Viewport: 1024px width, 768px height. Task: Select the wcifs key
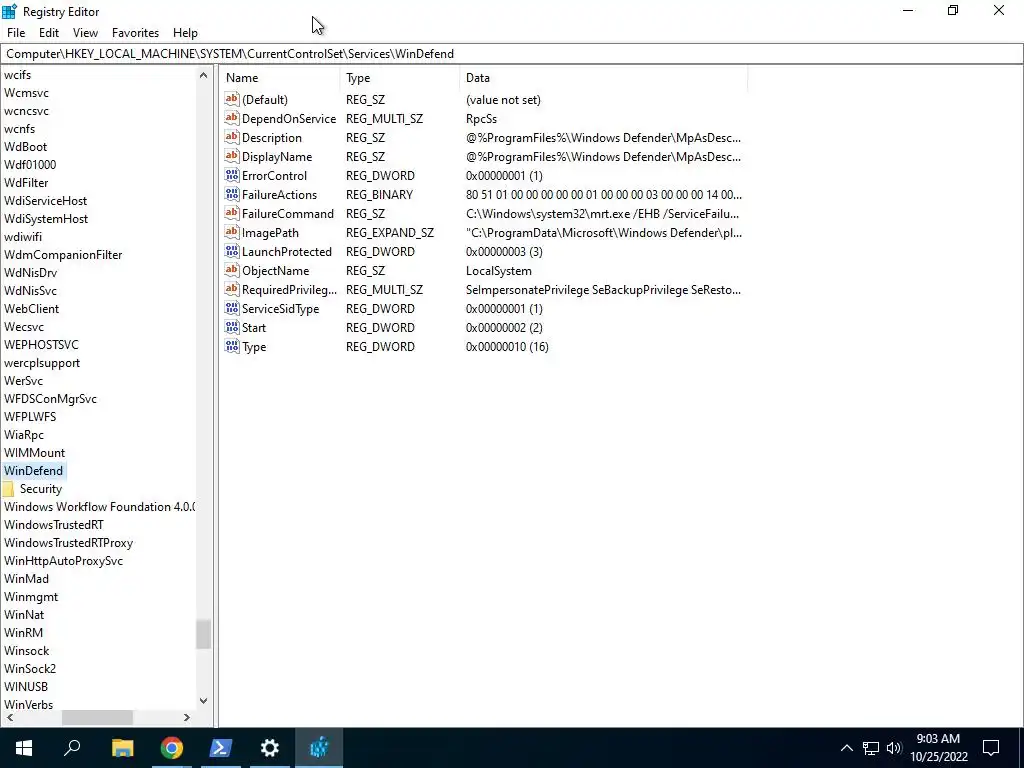tap(18, 75)
